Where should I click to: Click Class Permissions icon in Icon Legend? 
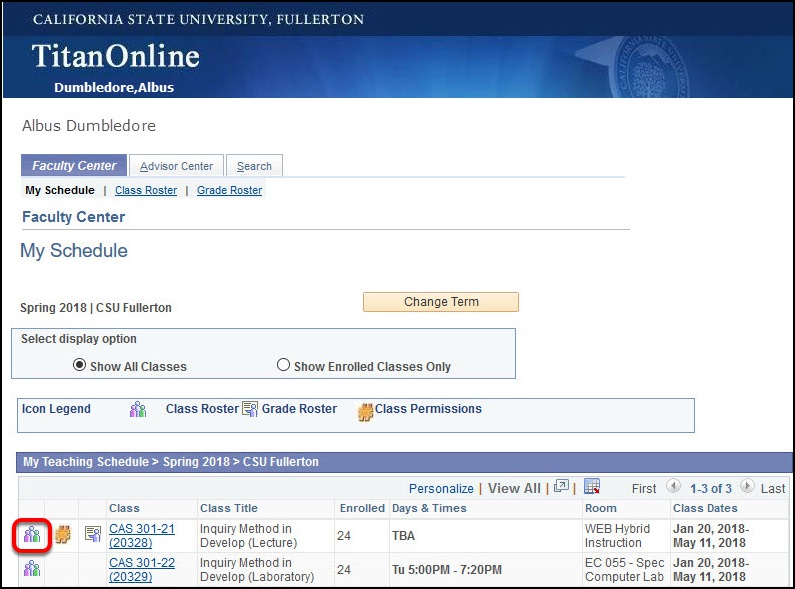(x=365, y=412)
